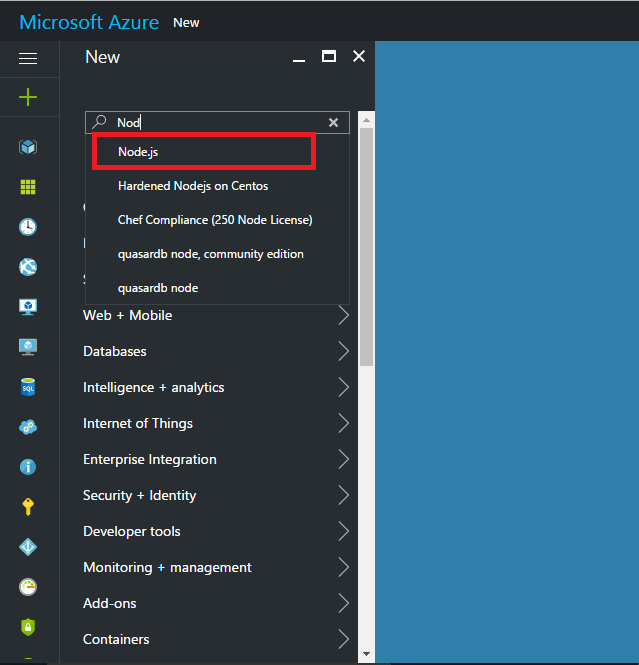The image size is (639, 665).
Task: Open Monitoring + management category
Action: [x=216, y=567]
